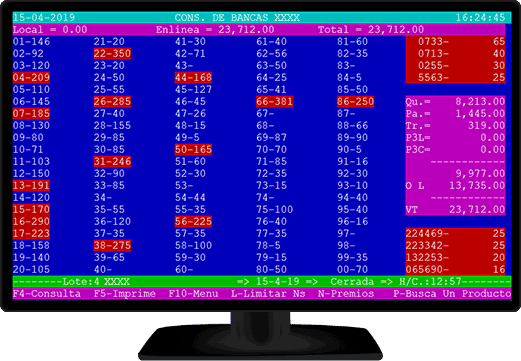Click the 28-155 entry

point(112,126)
